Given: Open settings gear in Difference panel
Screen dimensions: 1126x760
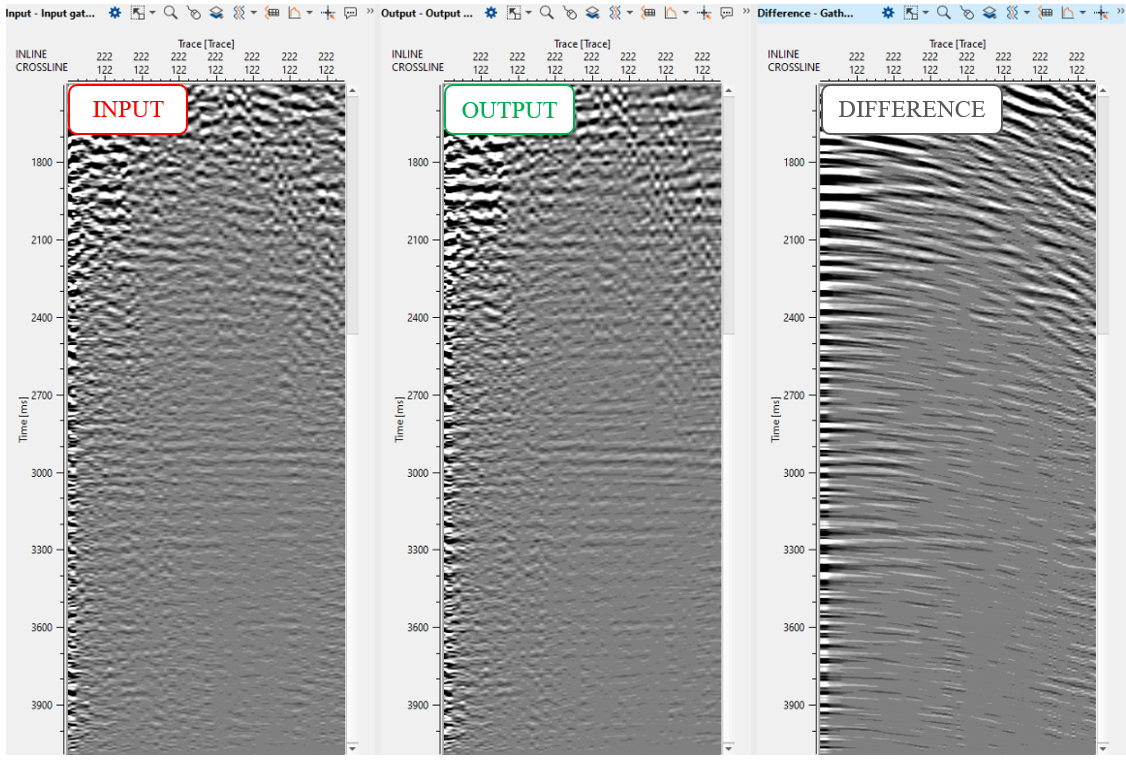Looking at the screenshot, I should tap(887, 13).
